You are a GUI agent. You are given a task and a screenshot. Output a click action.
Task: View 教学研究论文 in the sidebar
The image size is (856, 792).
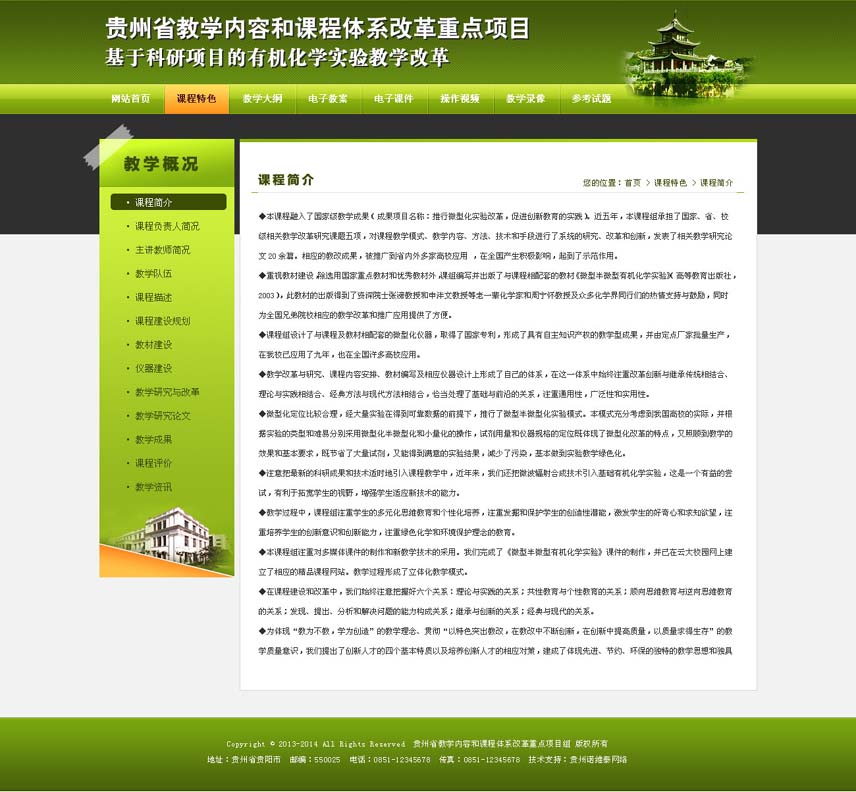pyautogui.click(x=163, y=416)
